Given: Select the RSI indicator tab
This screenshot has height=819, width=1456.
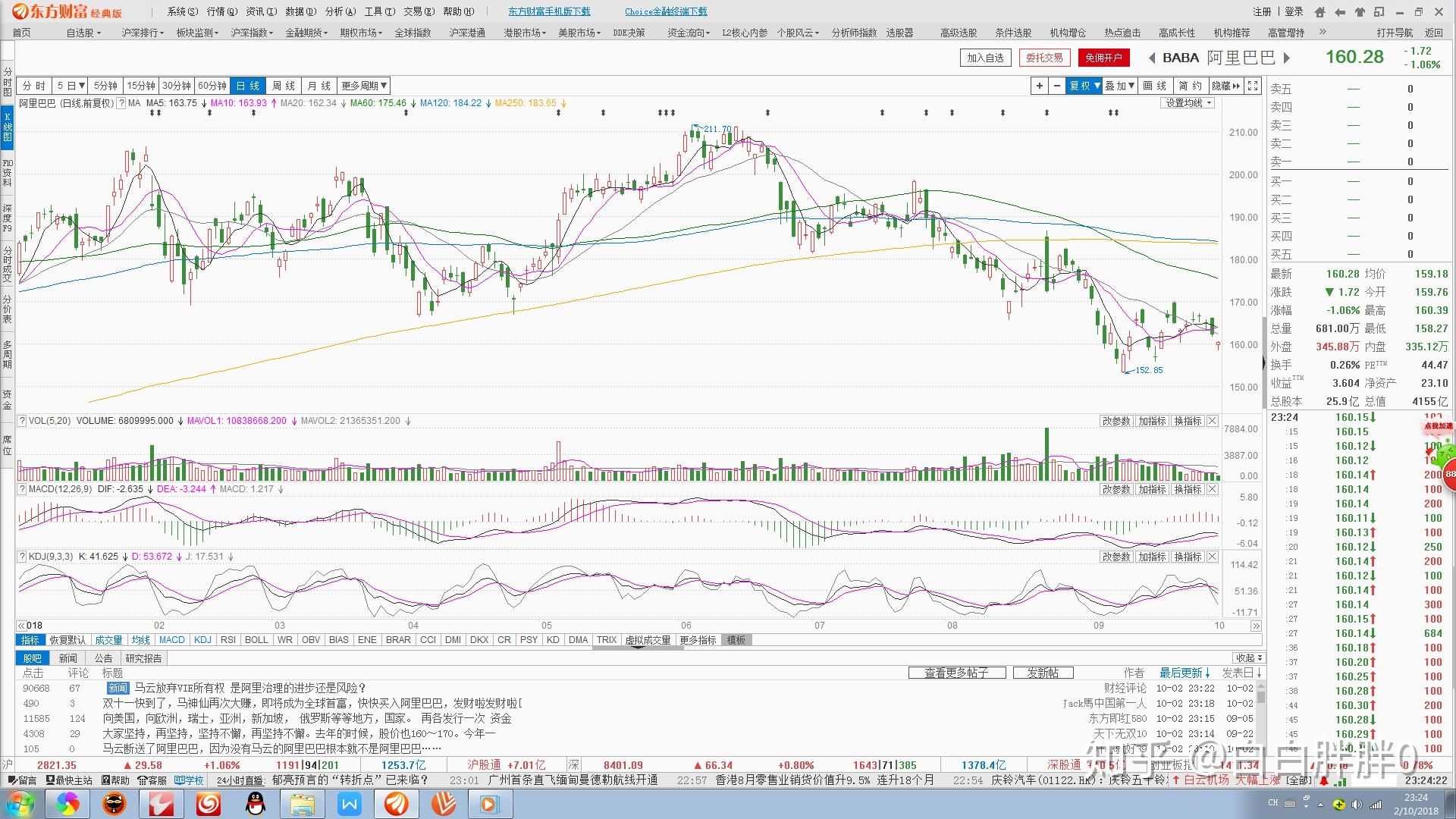Looking at the screenshot, I should point(227,640).
